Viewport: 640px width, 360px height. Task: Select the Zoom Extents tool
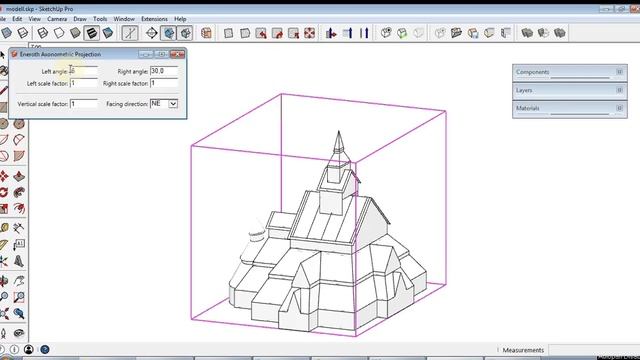click(x=4, y=313)
